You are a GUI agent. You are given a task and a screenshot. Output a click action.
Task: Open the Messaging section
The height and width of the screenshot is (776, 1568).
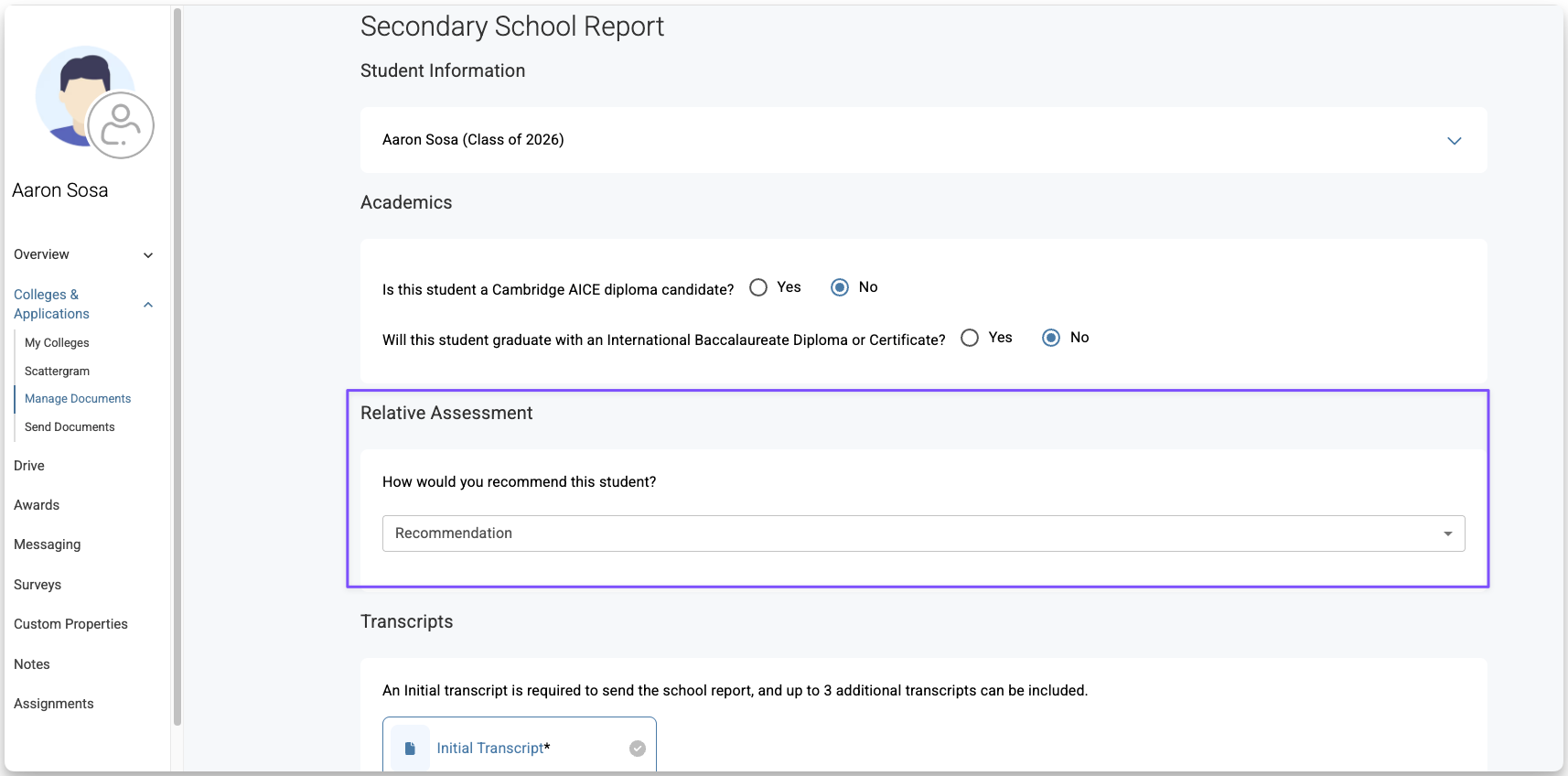(x=48, y=544)
